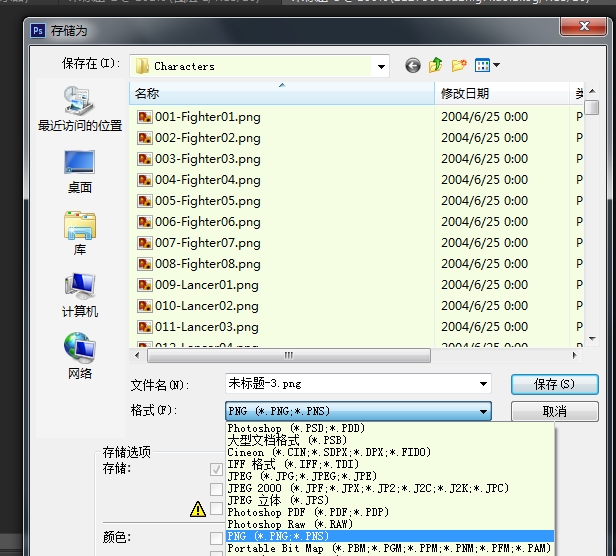Image resolution: width=616 pixels, height=556 pixels.
Task: Click the horizontal scrollbar thumb
Action: (289, 356)
